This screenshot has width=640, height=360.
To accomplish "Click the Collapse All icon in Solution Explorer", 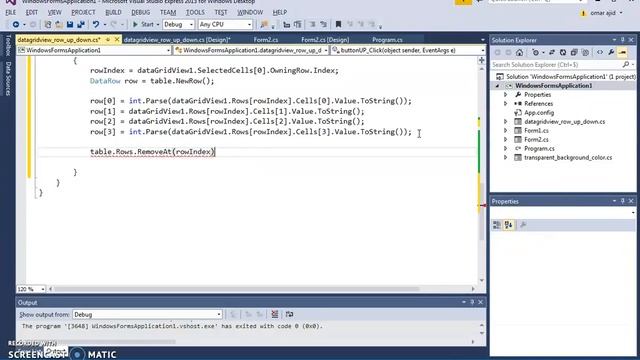I will 574,53.
